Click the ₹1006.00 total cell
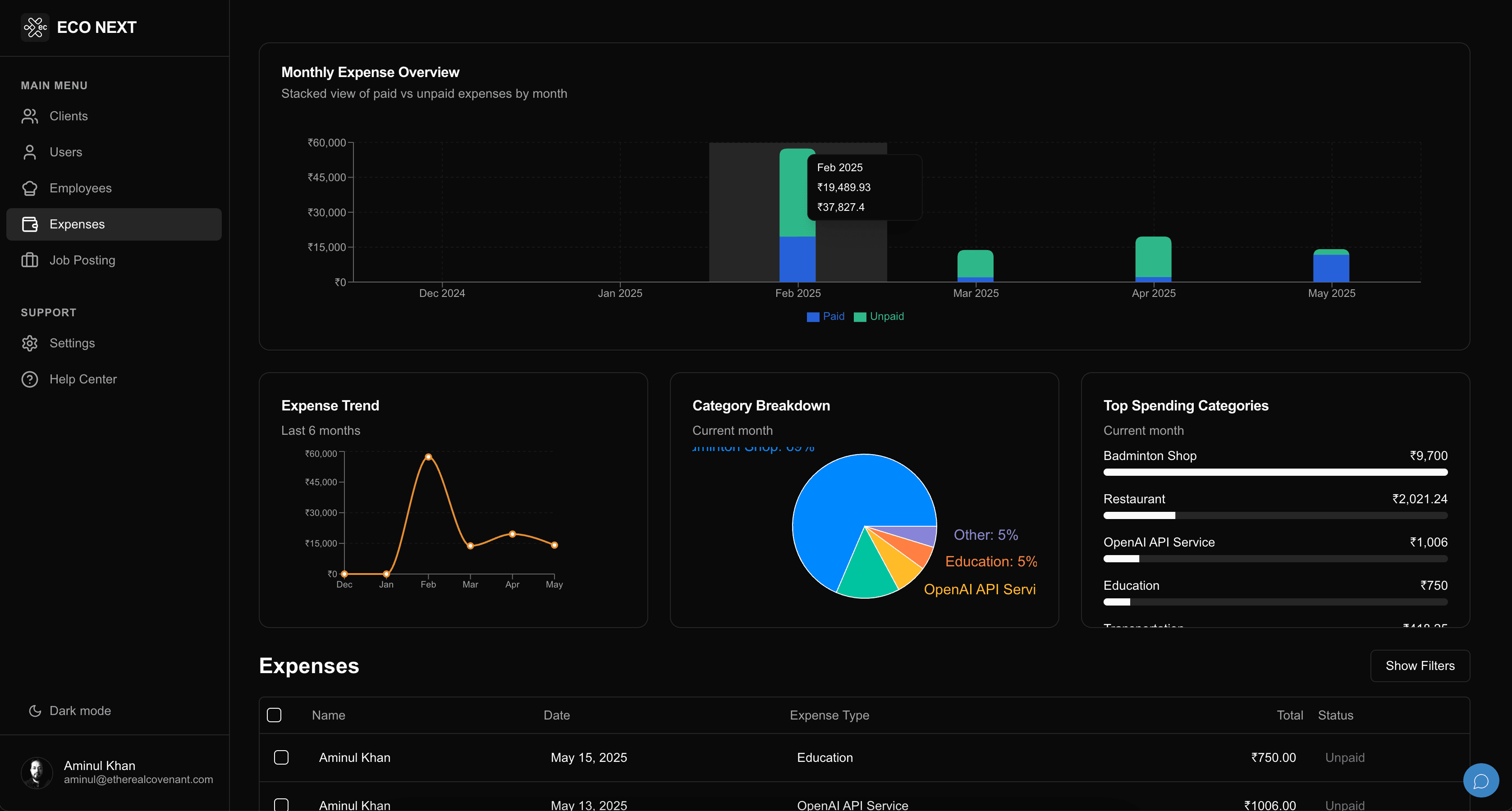Screen dimensions: 1512x811 click(1269, 805)
